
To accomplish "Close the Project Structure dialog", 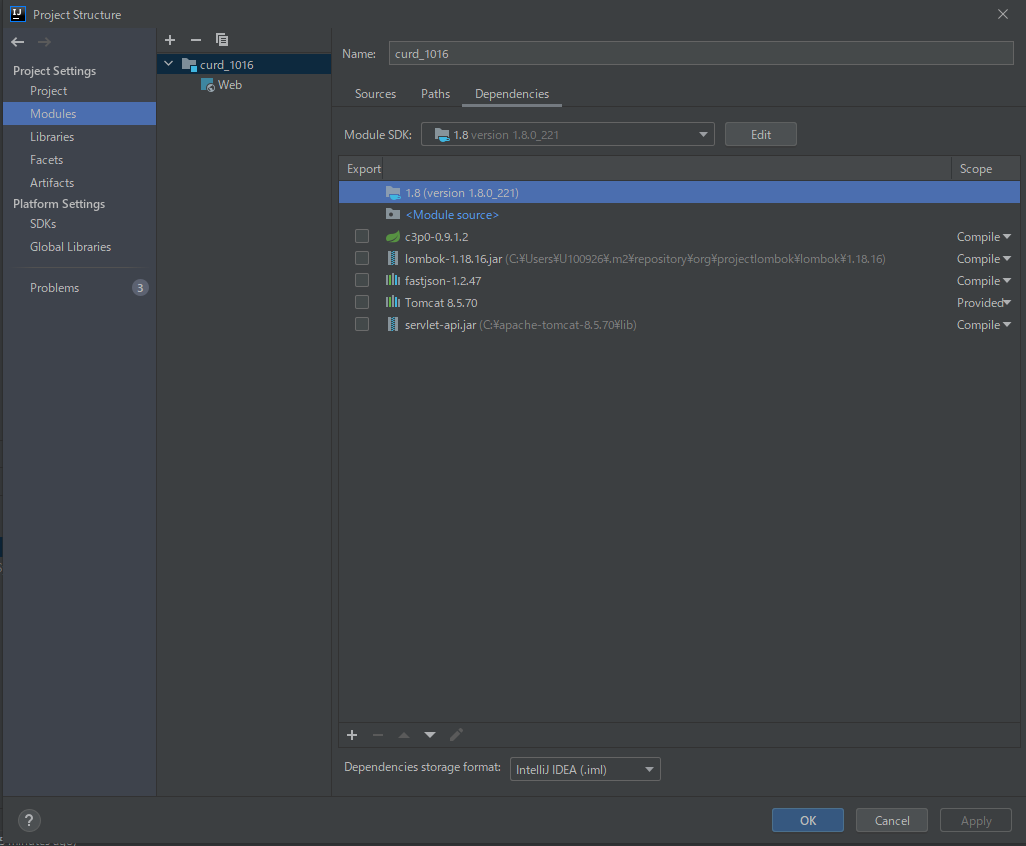I will point(1002,14).
